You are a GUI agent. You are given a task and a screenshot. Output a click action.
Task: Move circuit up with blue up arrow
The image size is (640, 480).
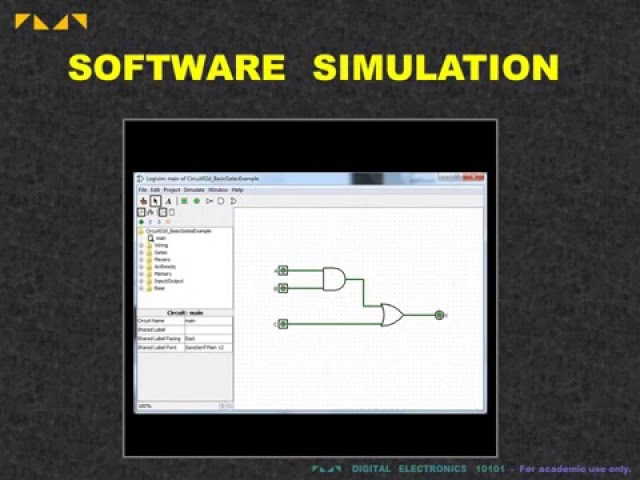click(x=150, y=222)
